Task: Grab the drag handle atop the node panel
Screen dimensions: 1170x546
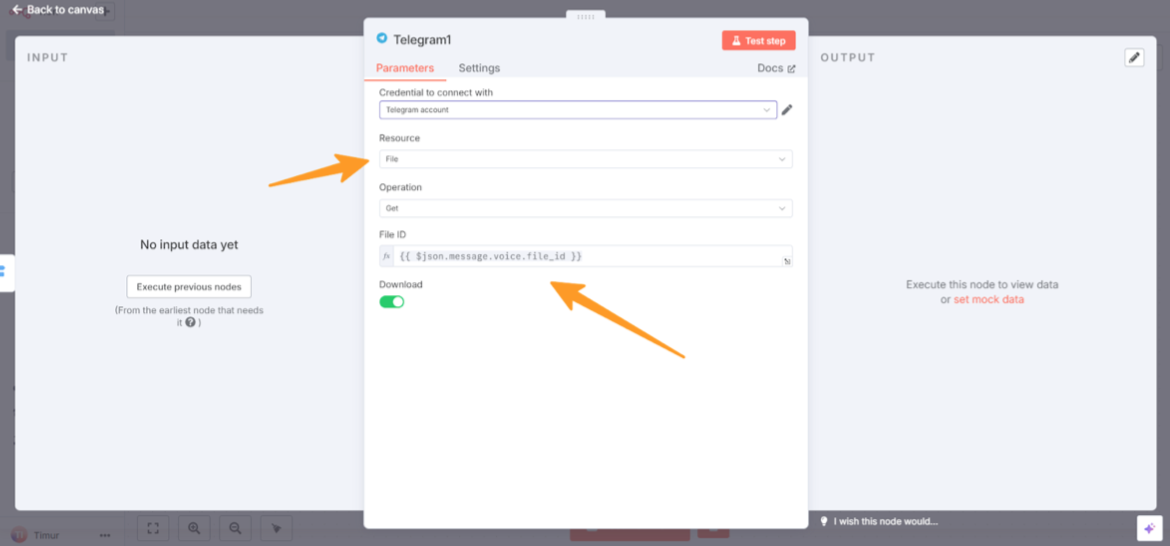Action: tap(586, 14)
